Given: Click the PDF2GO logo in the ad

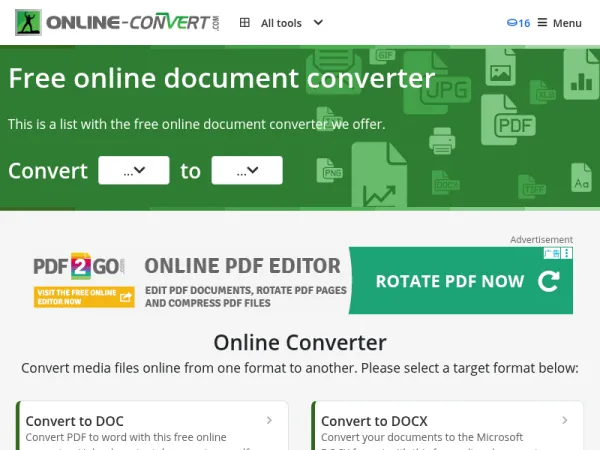Looking at the screenshot, I should tap(79, 266).
